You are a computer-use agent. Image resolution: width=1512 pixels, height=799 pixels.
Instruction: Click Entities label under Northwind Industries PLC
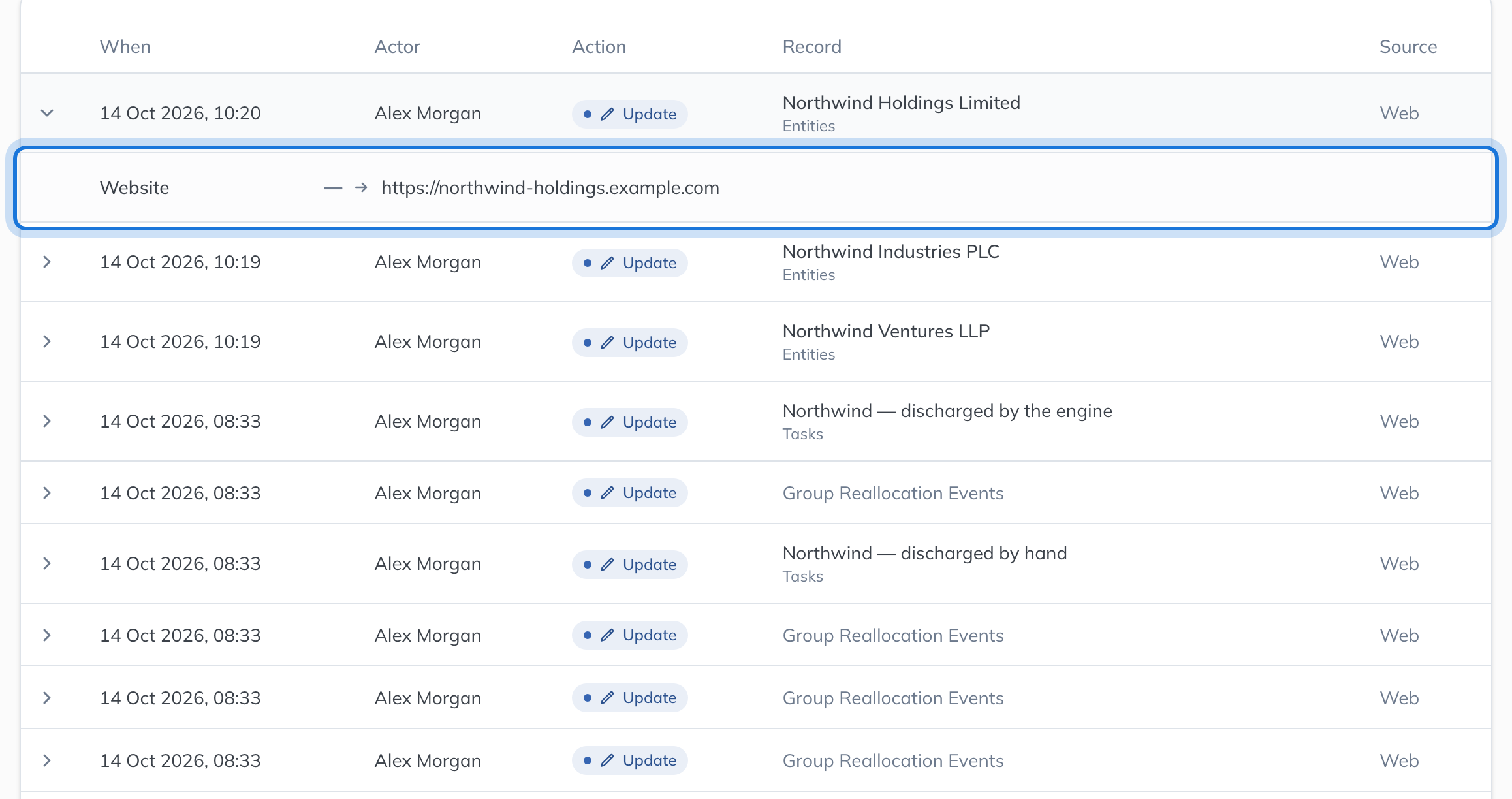(809, 275)
